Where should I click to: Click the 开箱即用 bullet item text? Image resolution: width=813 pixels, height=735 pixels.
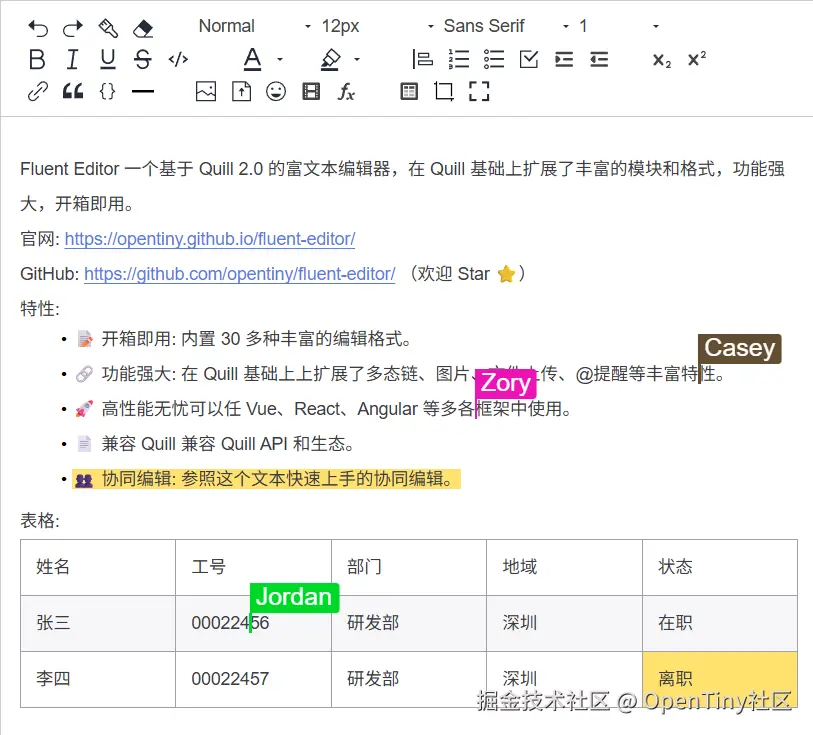[x=257, y=339]
